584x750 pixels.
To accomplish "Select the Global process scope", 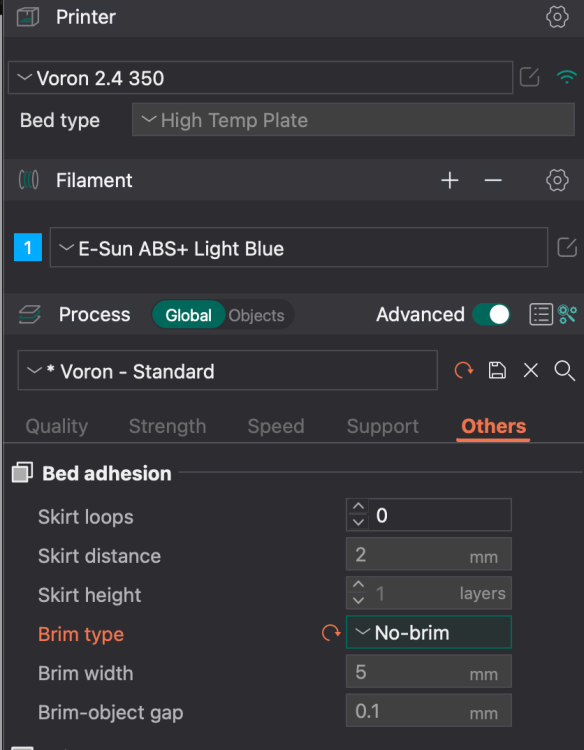I will click(188, 315).
